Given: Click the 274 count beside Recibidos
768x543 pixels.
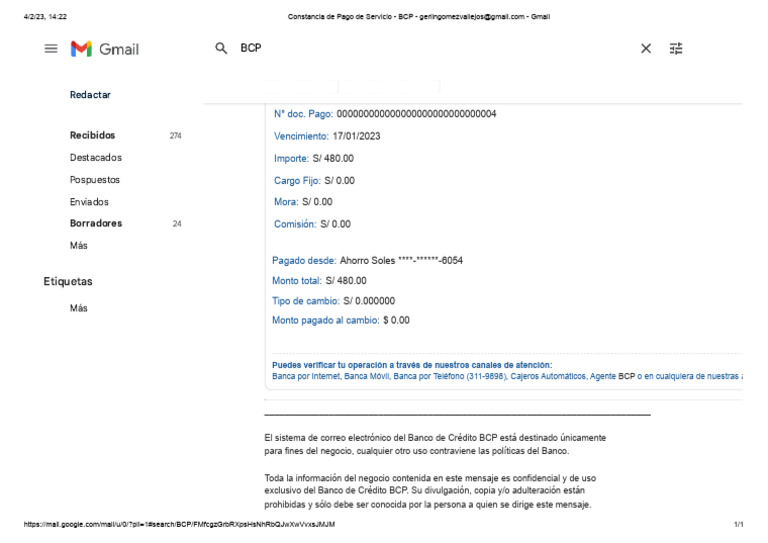Looking at the screenshot, I should coord(175,136).
